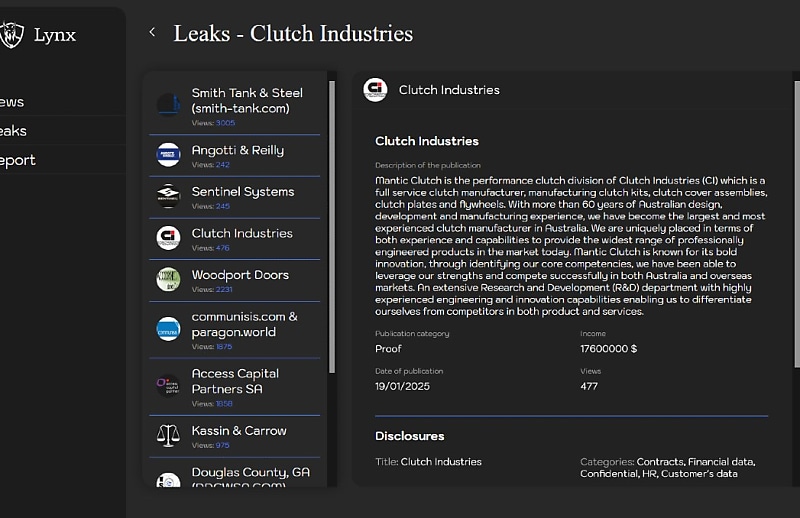Open Access Capital Partners SA entry
The image size is (800, 518).
pos(235,387)
